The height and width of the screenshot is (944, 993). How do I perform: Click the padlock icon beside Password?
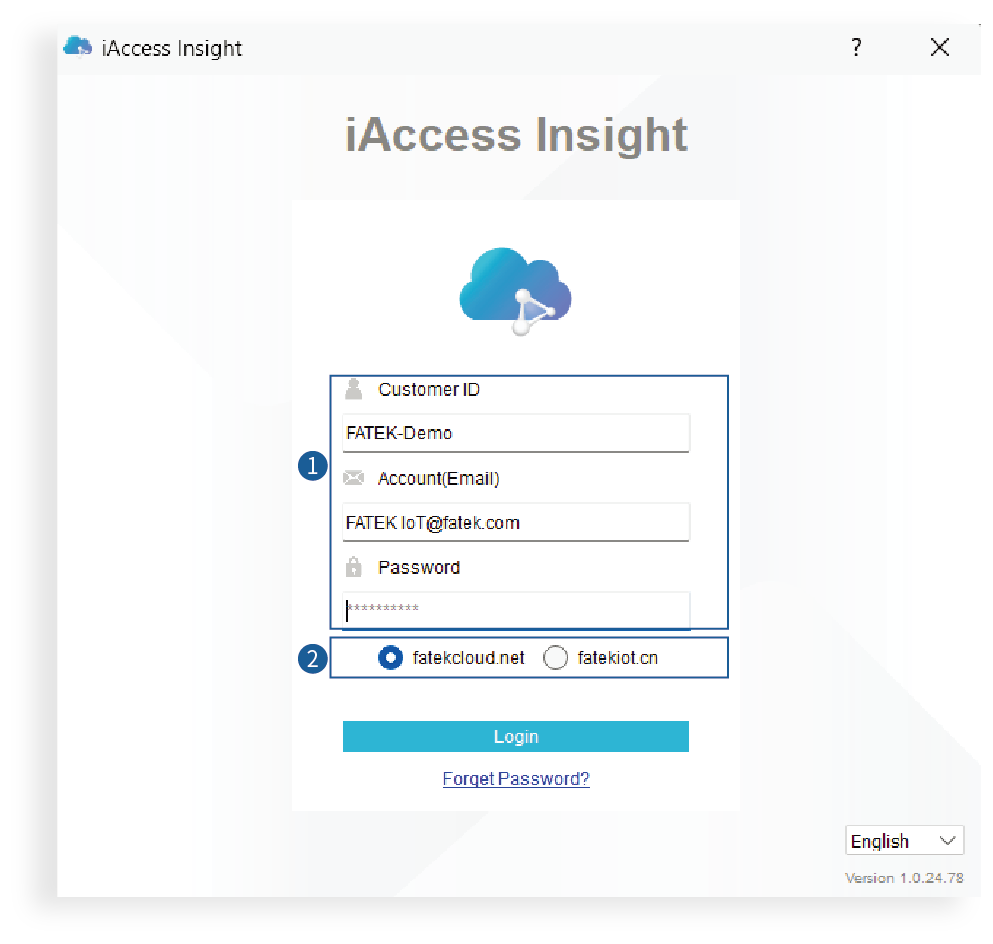[353, 567]
